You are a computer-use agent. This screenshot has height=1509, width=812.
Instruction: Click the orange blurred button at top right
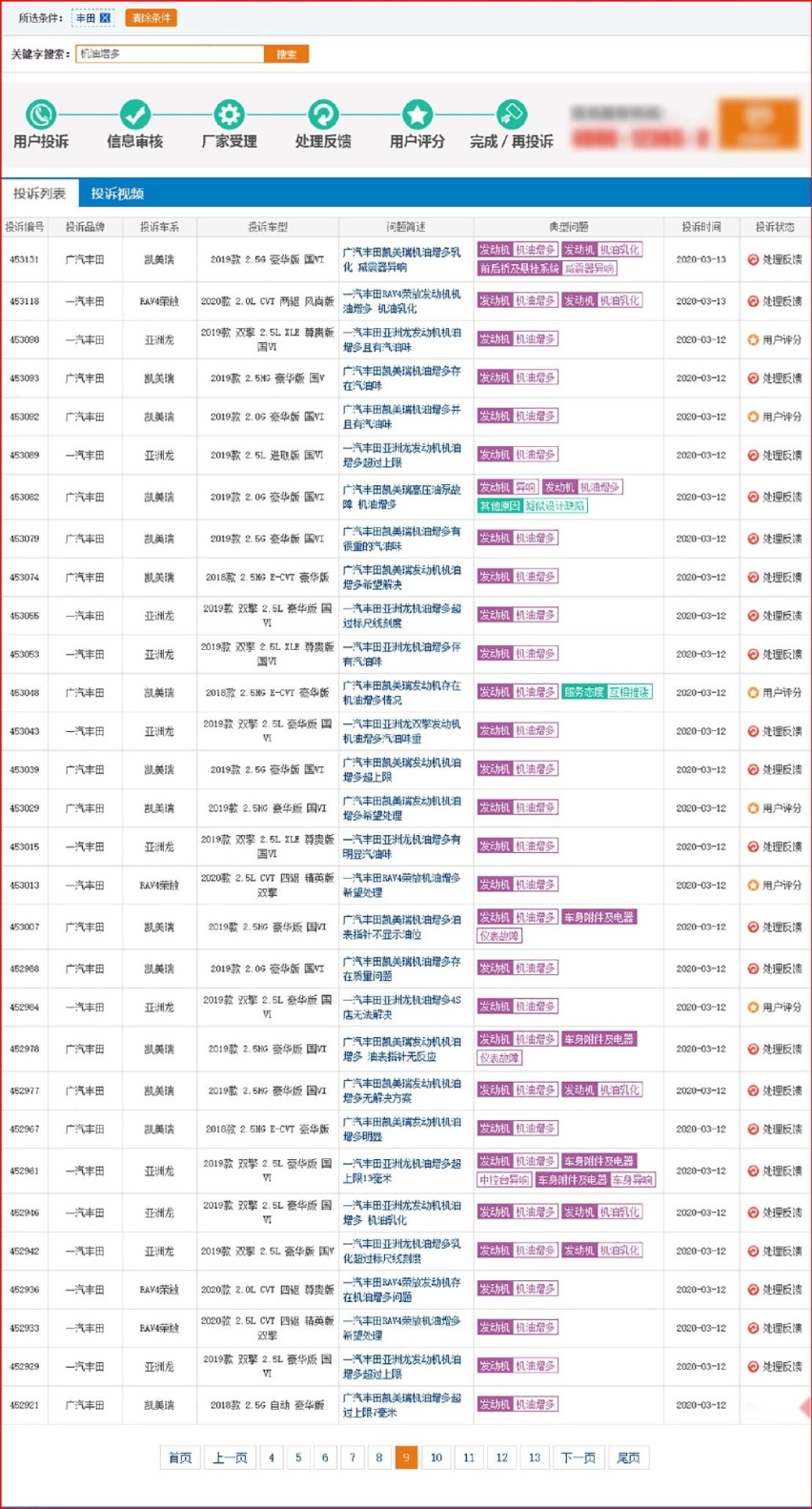click(759, 124)
